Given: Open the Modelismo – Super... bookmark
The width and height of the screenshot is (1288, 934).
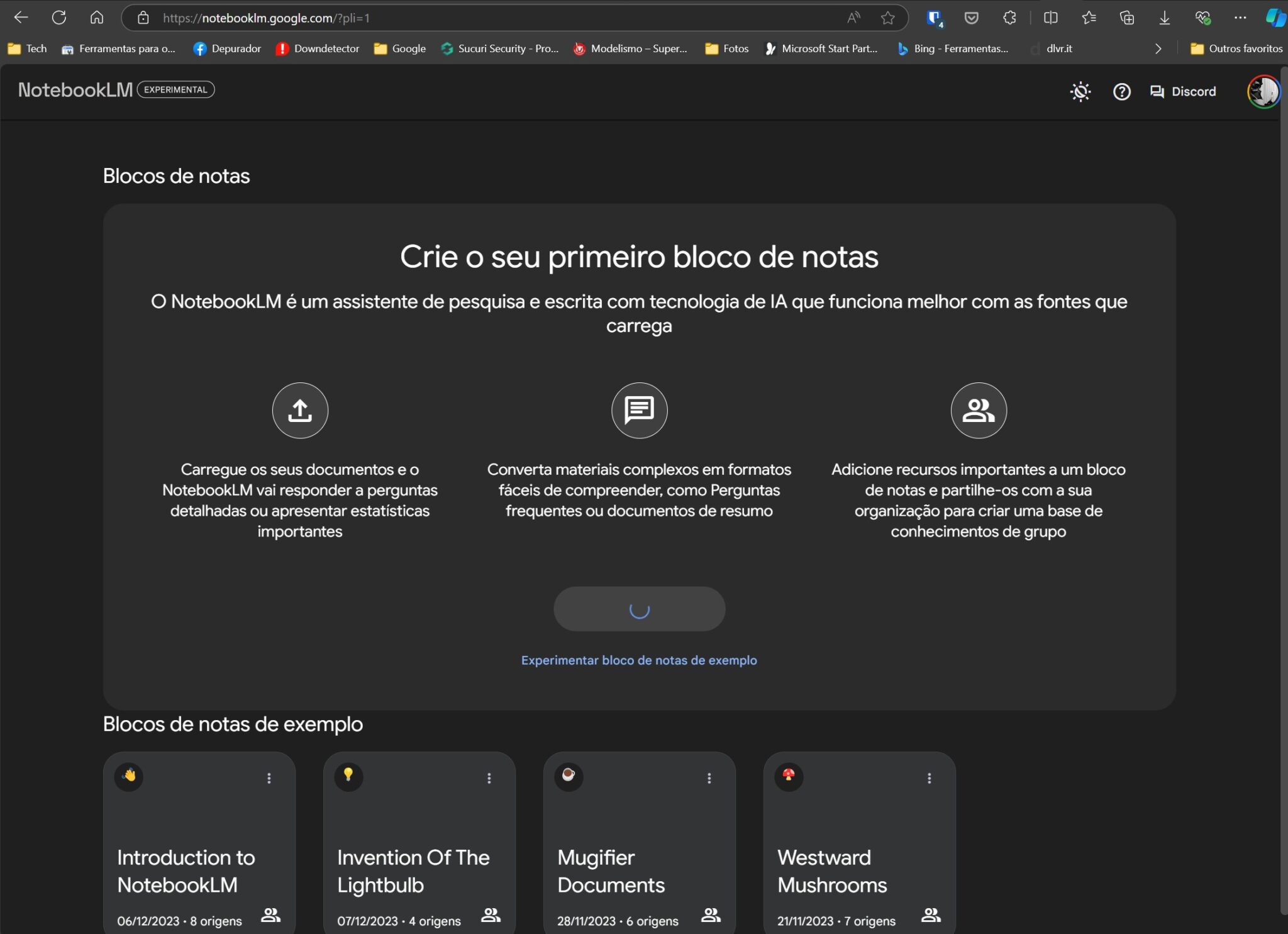Looking at the screenshot, I should 631,48.
